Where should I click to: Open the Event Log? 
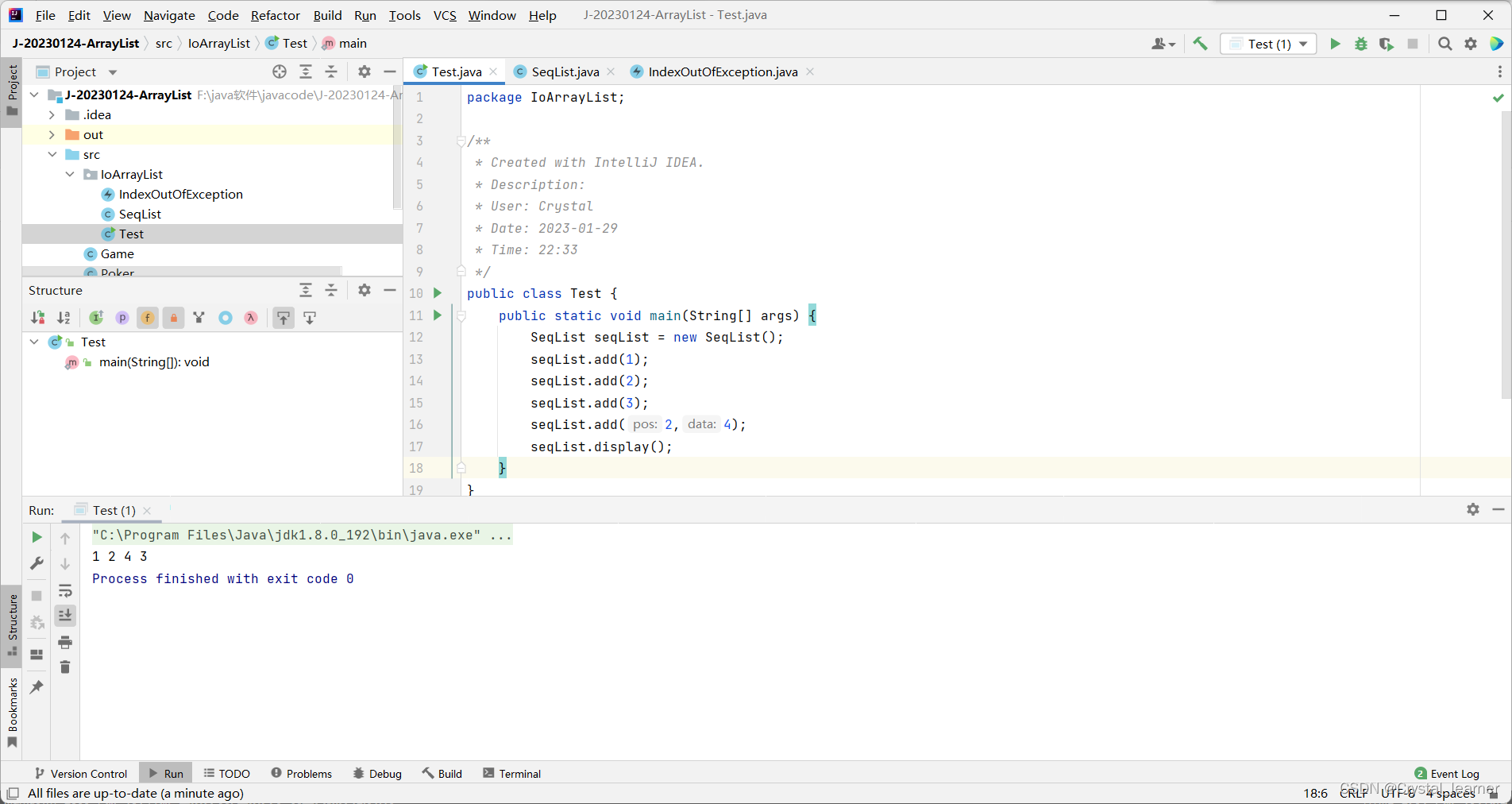(1447, 773)
